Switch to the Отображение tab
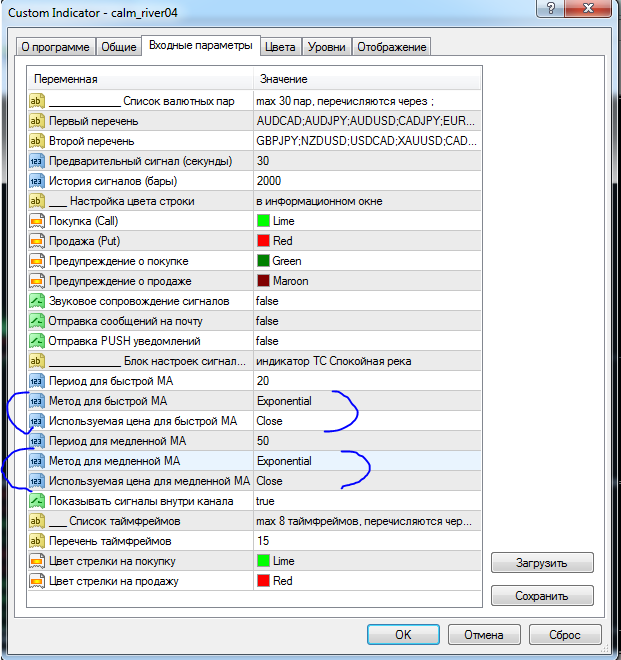Image resolution: width=621 pixels, height=660 pixels. pyautogui.click(x=392, y=47)
